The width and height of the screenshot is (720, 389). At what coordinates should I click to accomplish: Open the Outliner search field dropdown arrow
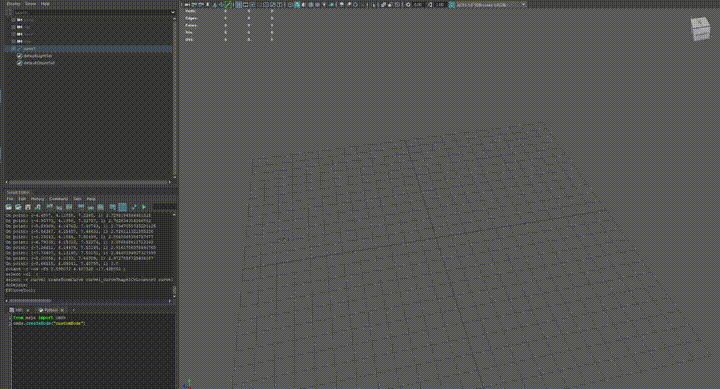173,12
